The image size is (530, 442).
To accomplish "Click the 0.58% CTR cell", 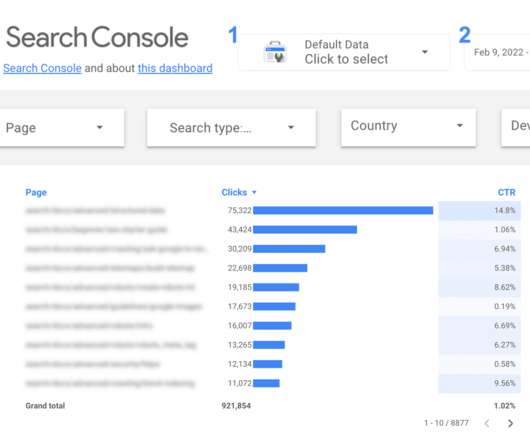I will [479, 364].
